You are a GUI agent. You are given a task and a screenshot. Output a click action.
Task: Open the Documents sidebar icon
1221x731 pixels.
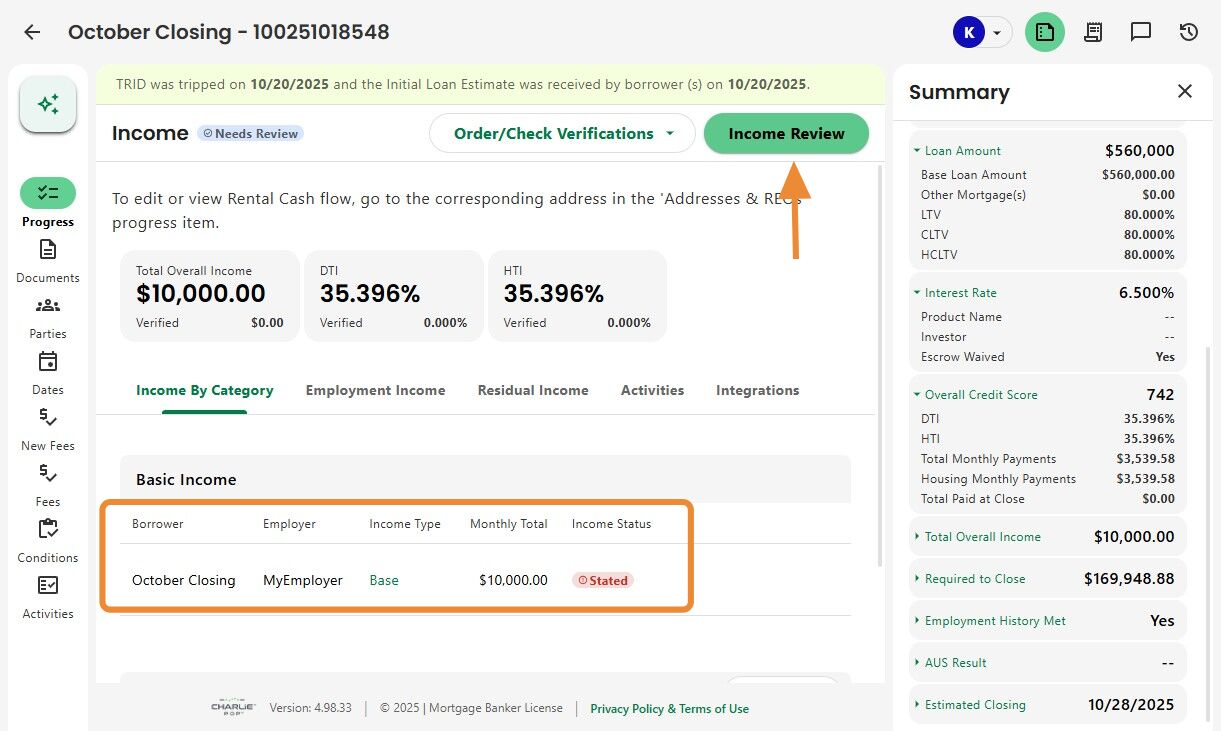coord(48,249)
